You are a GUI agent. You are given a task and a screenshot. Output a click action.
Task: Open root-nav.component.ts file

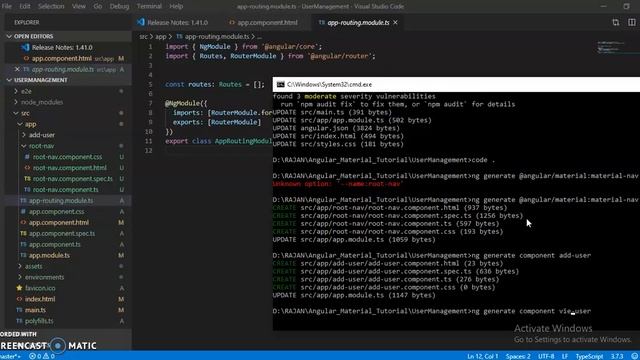pos(65,190)
